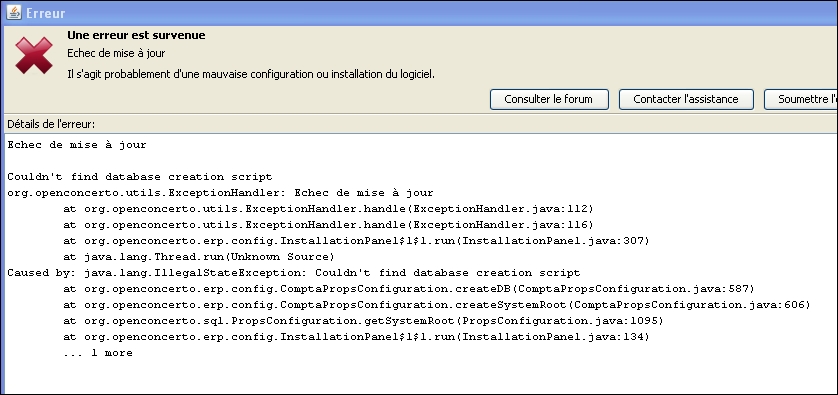This screenshot has width=838, height=395.
Task: Click the red cross error icon
Action: pos(33,56)
